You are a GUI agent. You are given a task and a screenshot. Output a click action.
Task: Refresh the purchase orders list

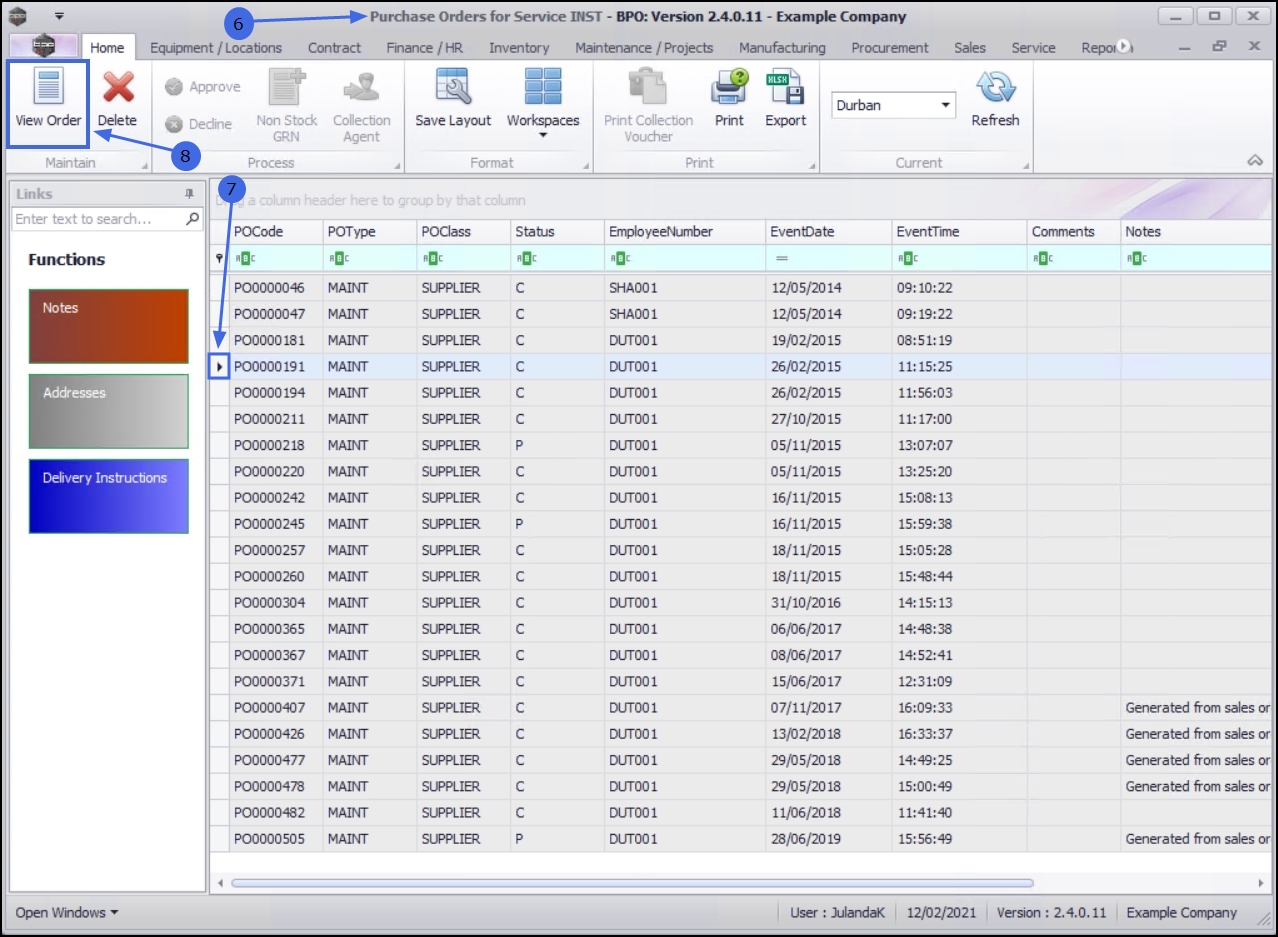[995, 88]
